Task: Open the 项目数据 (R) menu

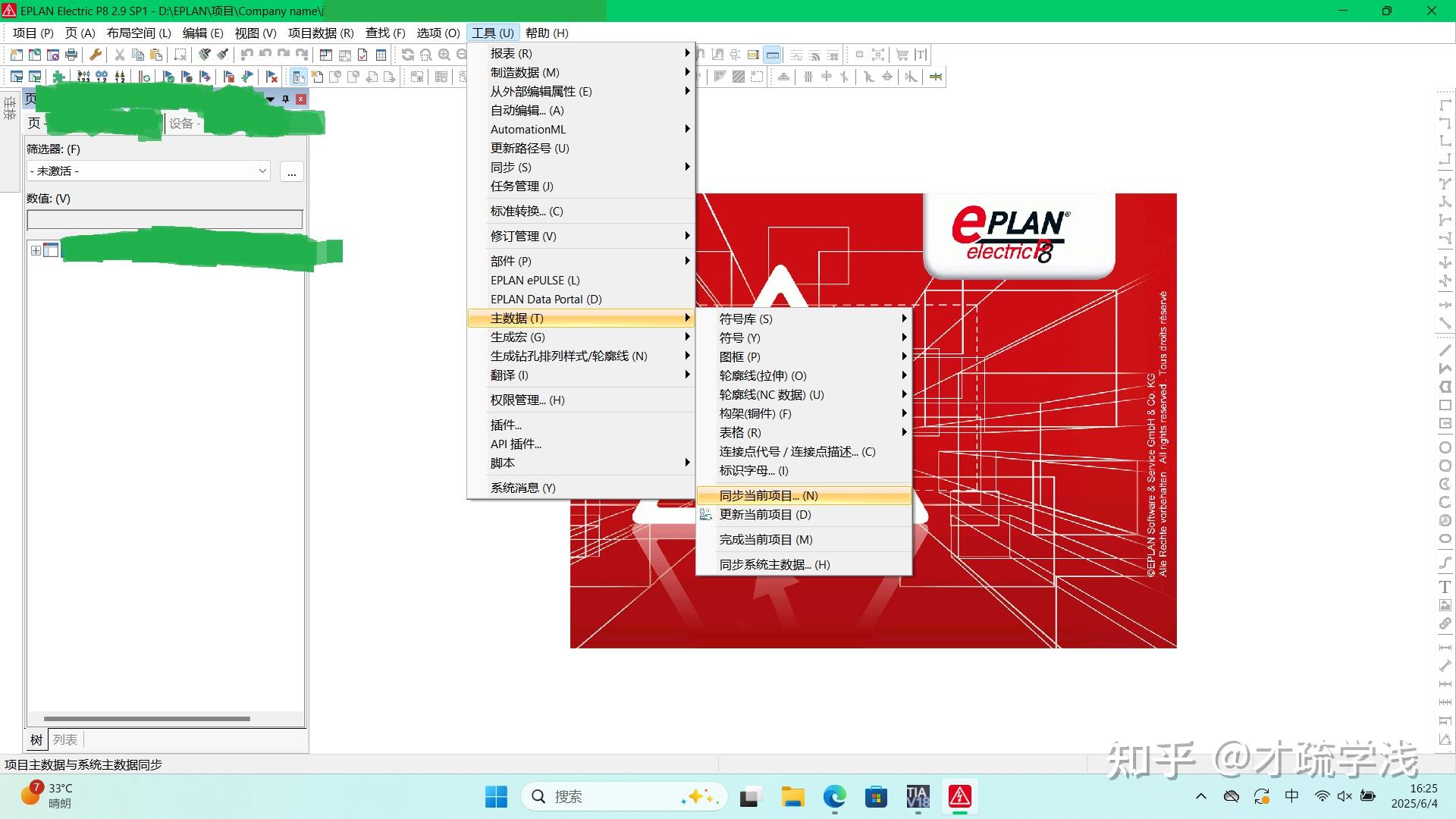Action: coord(321,33)
